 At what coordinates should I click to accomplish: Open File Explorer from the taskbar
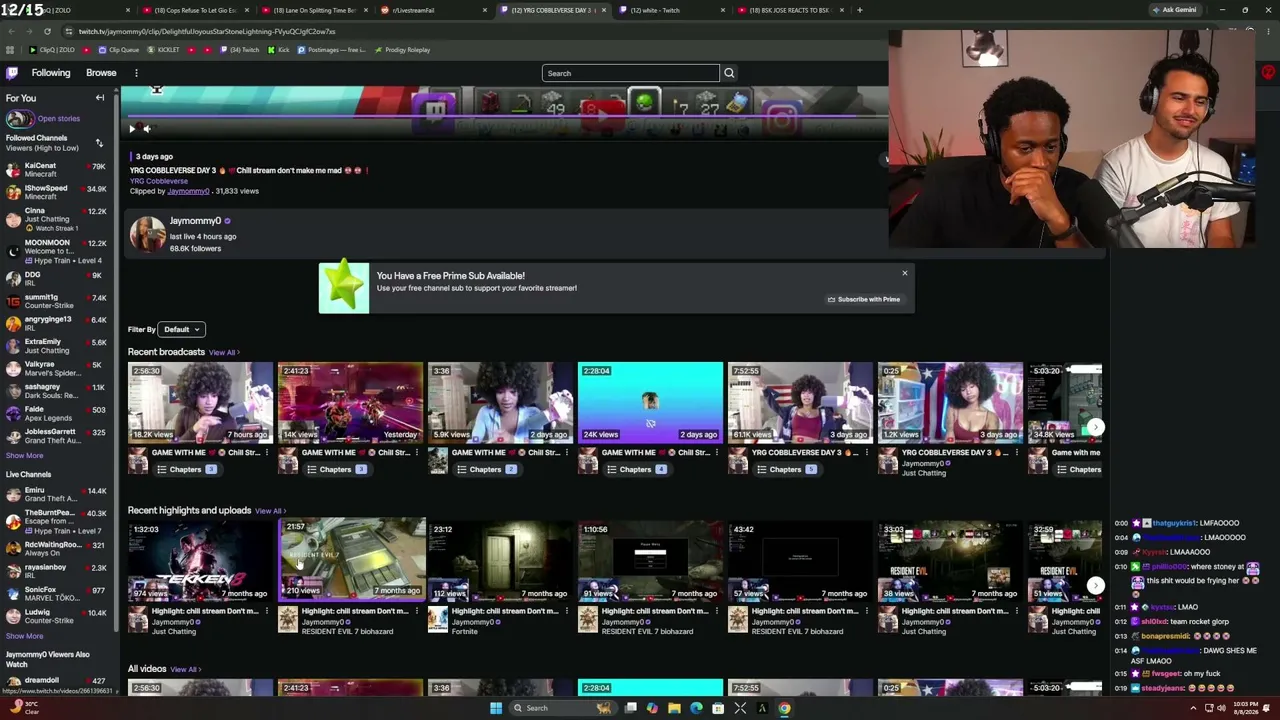coord(674,708)
